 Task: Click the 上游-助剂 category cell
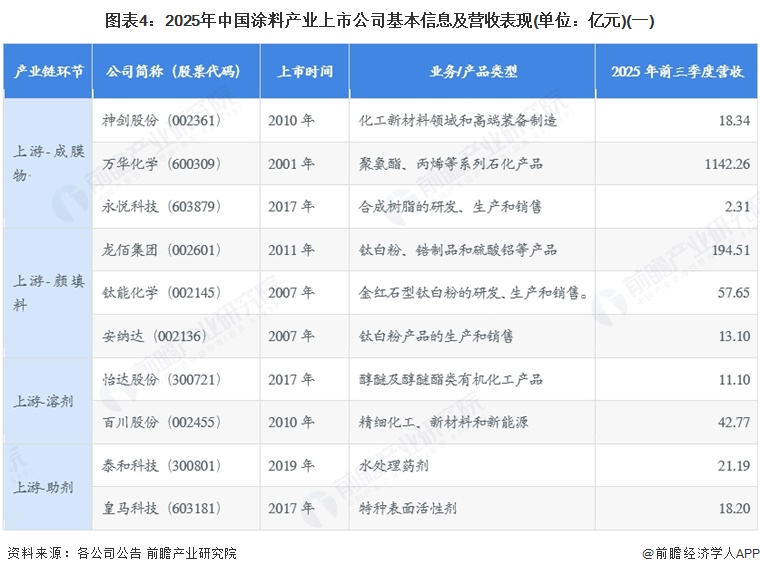(48, 487)
